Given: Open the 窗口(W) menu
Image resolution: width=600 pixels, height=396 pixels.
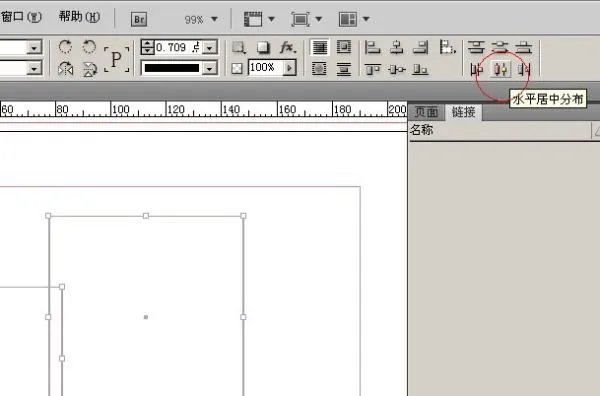Looking at the screenshot, I should click(x=21, y=17).
